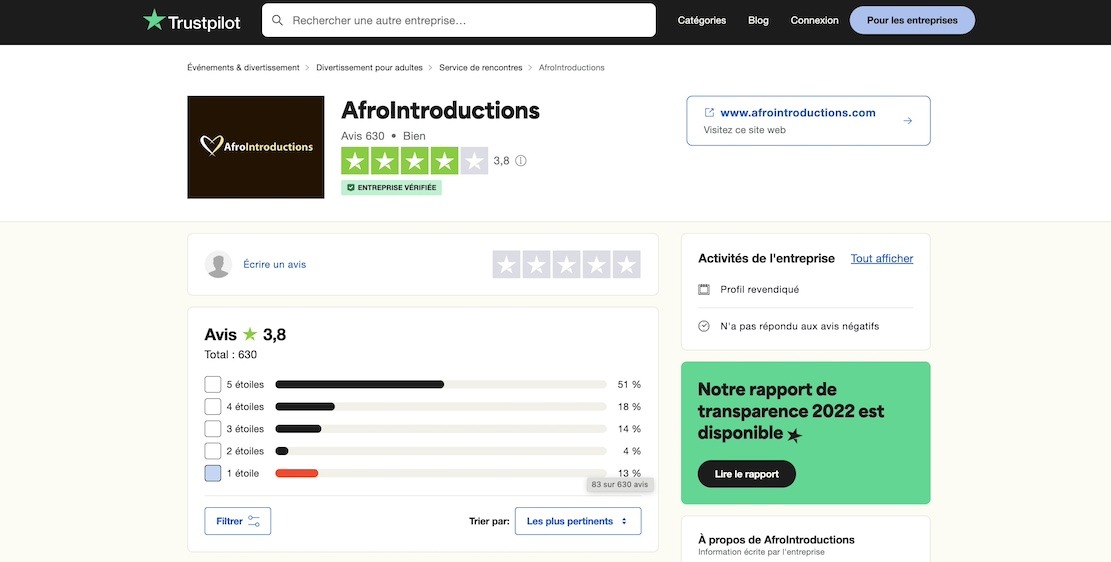Open the www.afrointroductions.com website link
Viewport: 1111px width, 562px height.
click(x=798, y=113)
